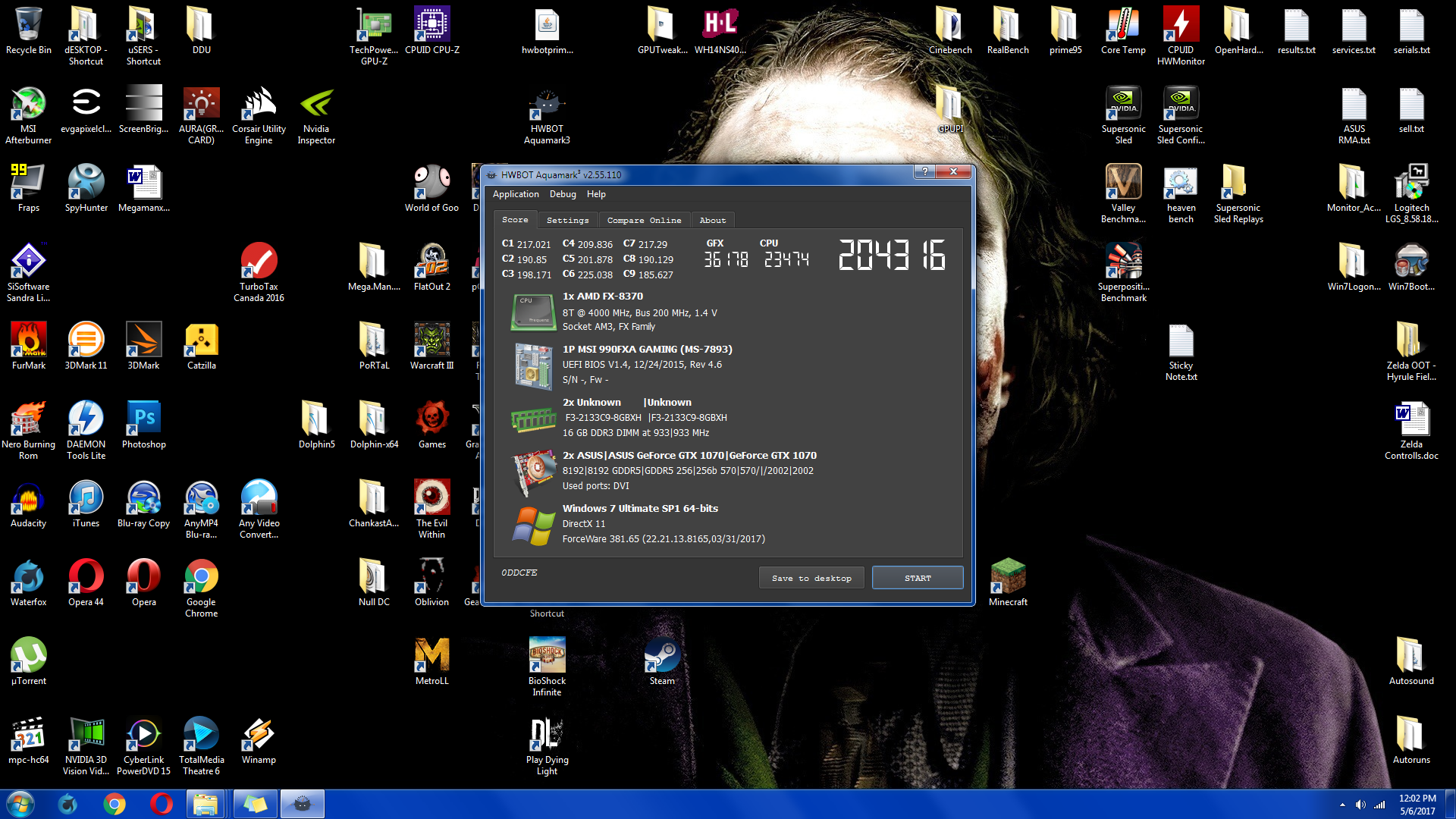Click the total score 204316 display

[x=892, y=255]
